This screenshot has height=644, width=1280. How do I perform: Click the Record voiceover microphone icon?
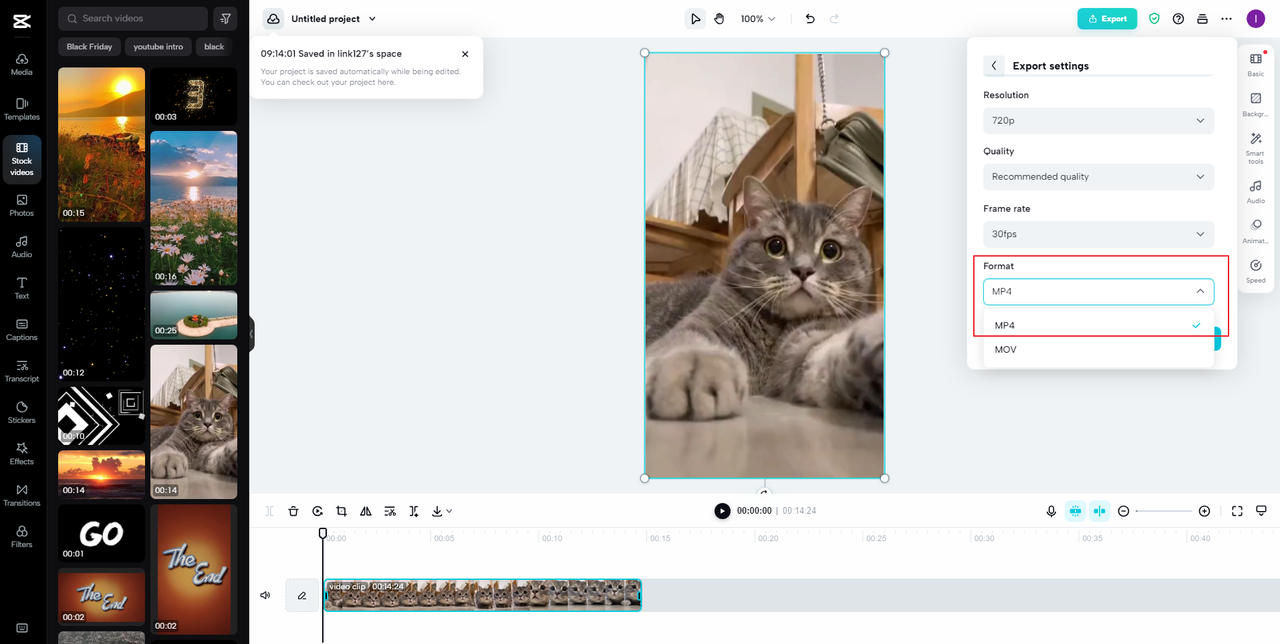point(1051,511)
